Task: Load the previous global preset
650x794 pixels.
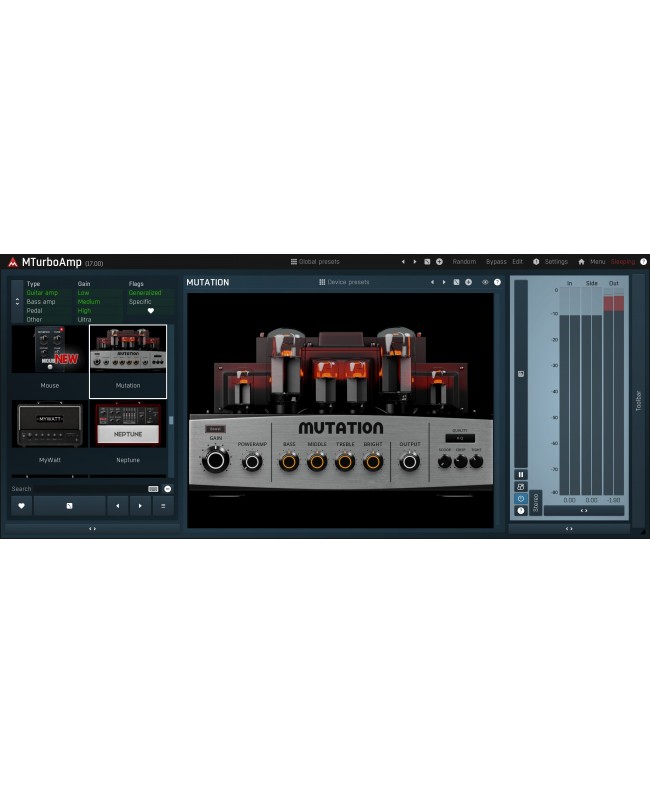Action: [x=403, y=262]
